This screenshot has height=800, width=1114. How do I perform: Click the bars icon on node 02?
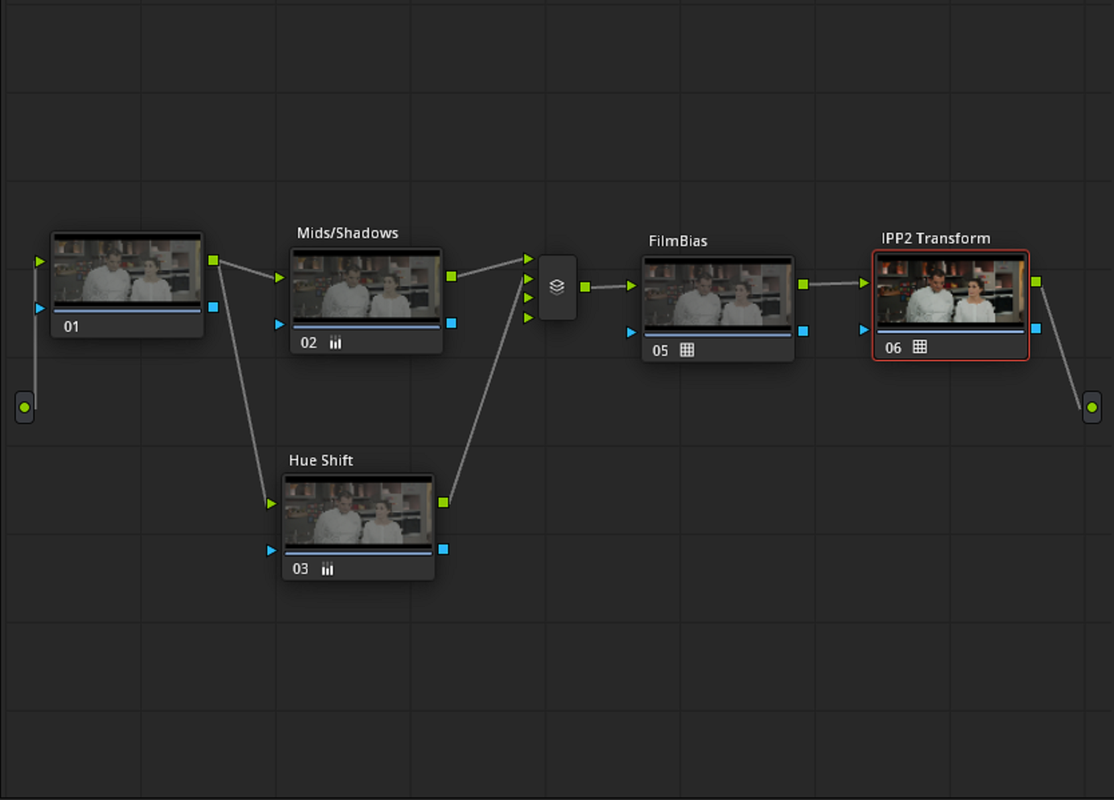[x=335, y=343]
